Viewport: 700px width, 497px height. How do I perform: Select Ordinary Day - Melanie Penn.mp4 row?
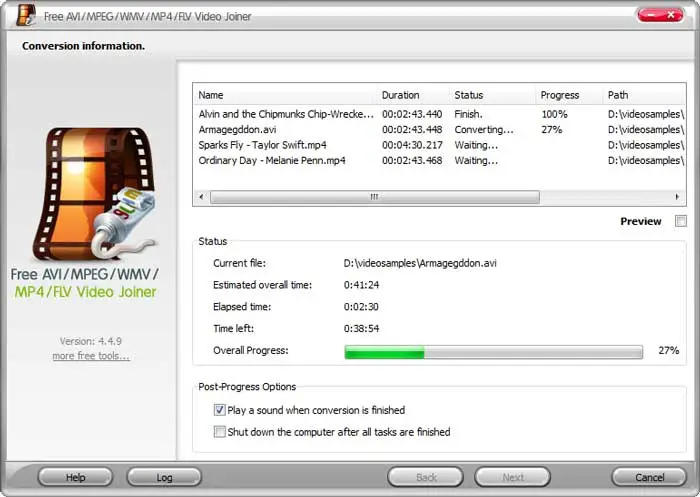[x=440, y=161]
